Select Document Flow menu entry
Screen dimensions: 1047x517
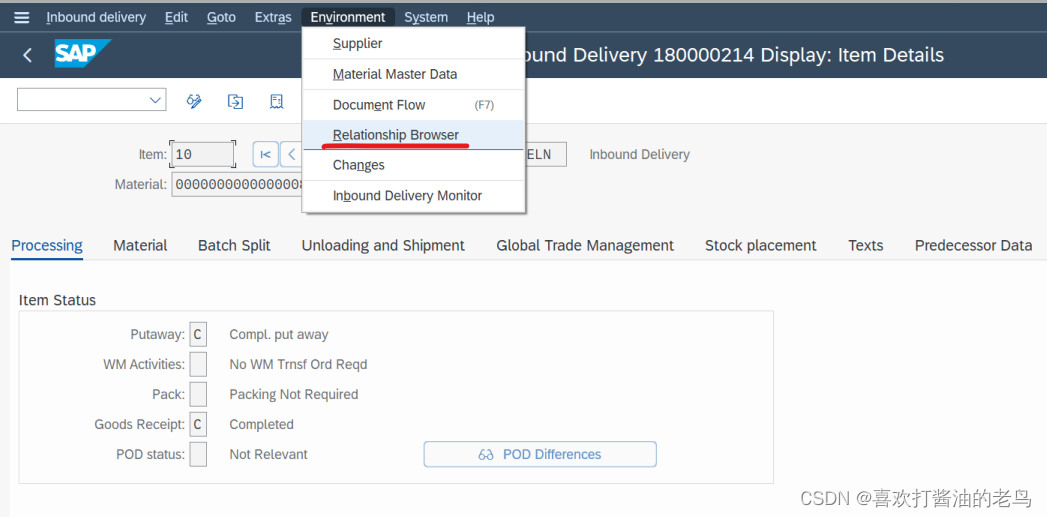point(413,105)
